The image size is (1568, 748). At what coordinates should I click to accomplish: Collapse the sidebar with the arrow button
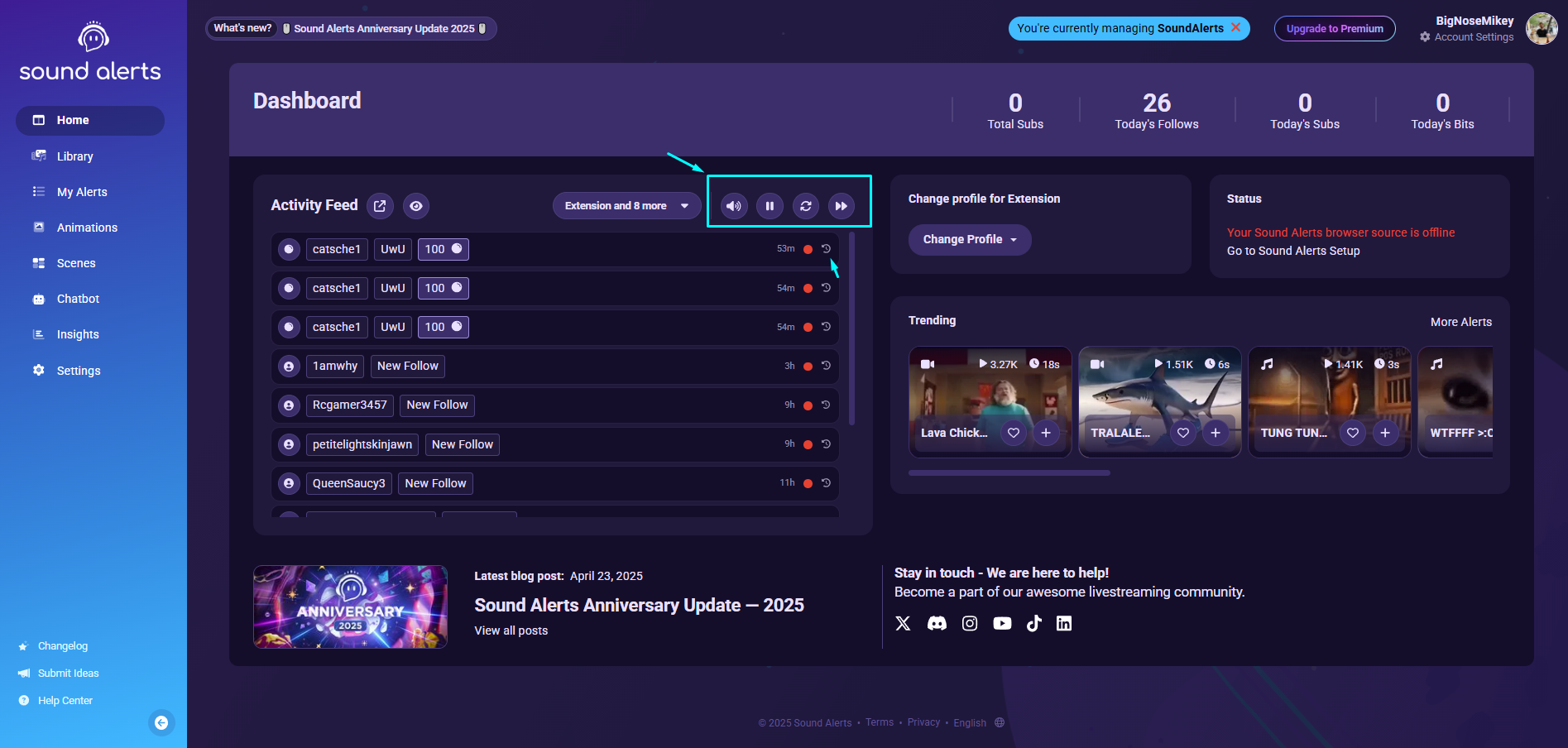tap(161, 723)
